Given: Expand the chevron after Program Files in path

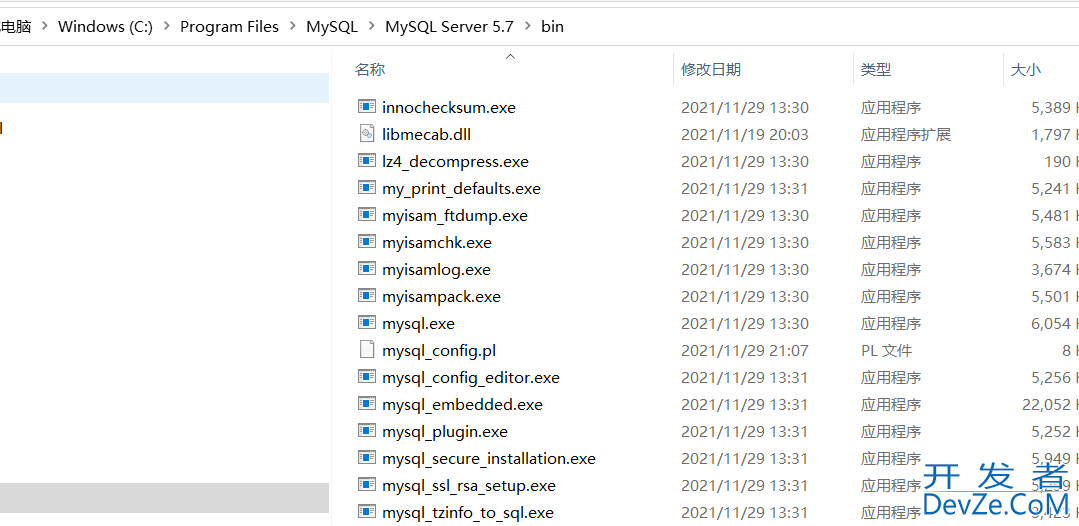Looking at the screenshot, I should [x=292, y=27].
